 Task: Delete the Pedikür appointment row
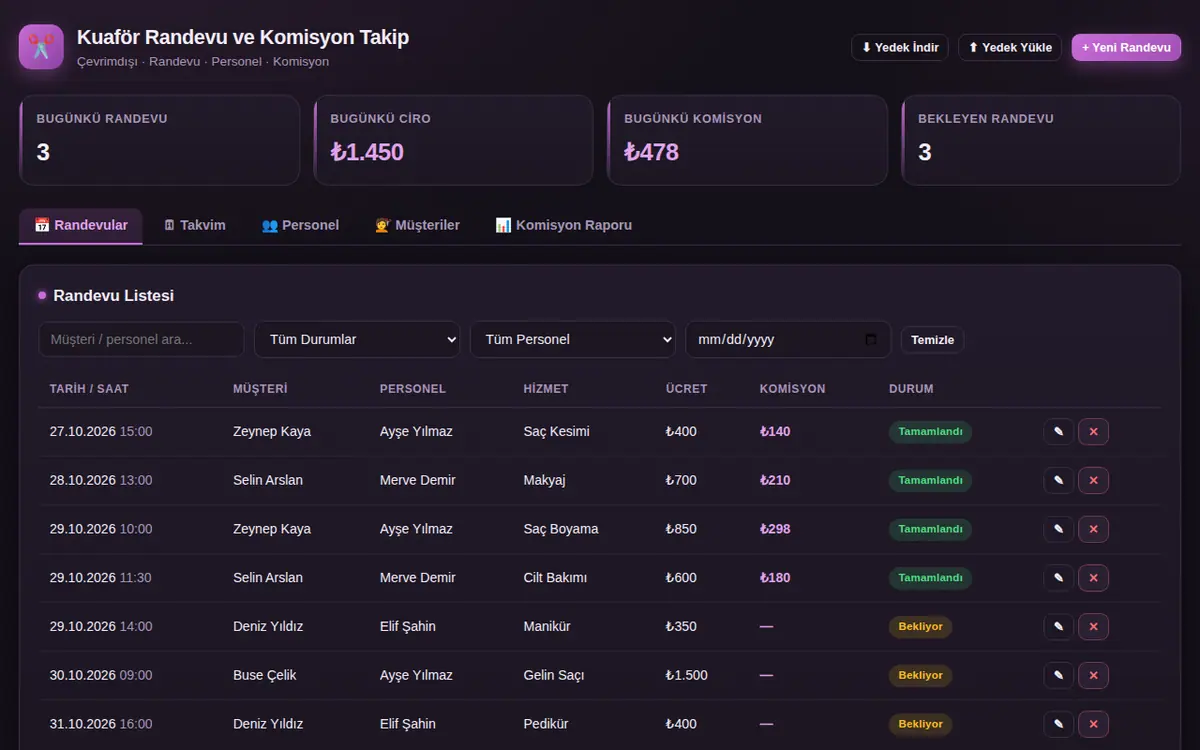pyautogui.click(x=1093, y=724)
